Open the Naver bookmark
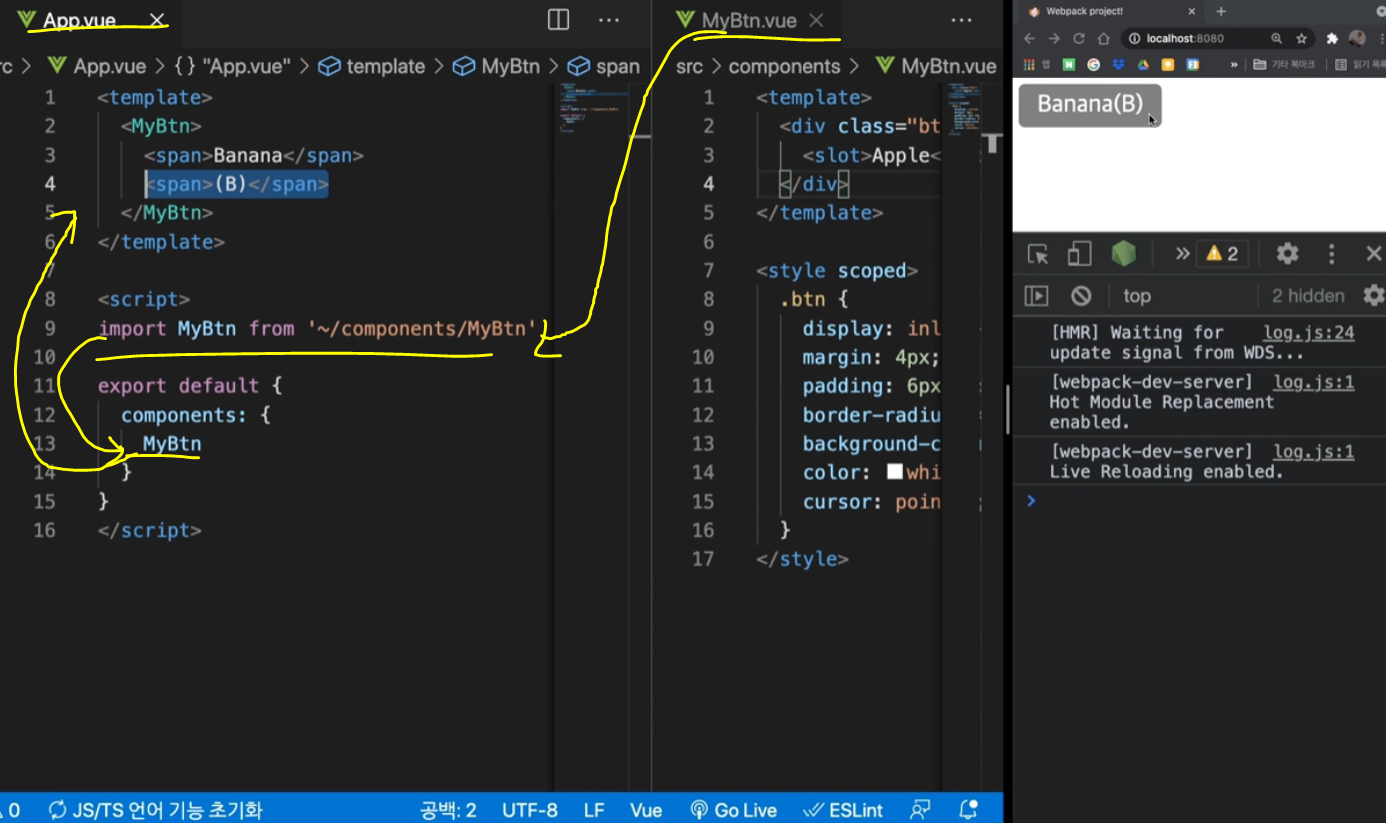 coord(1069,64)
